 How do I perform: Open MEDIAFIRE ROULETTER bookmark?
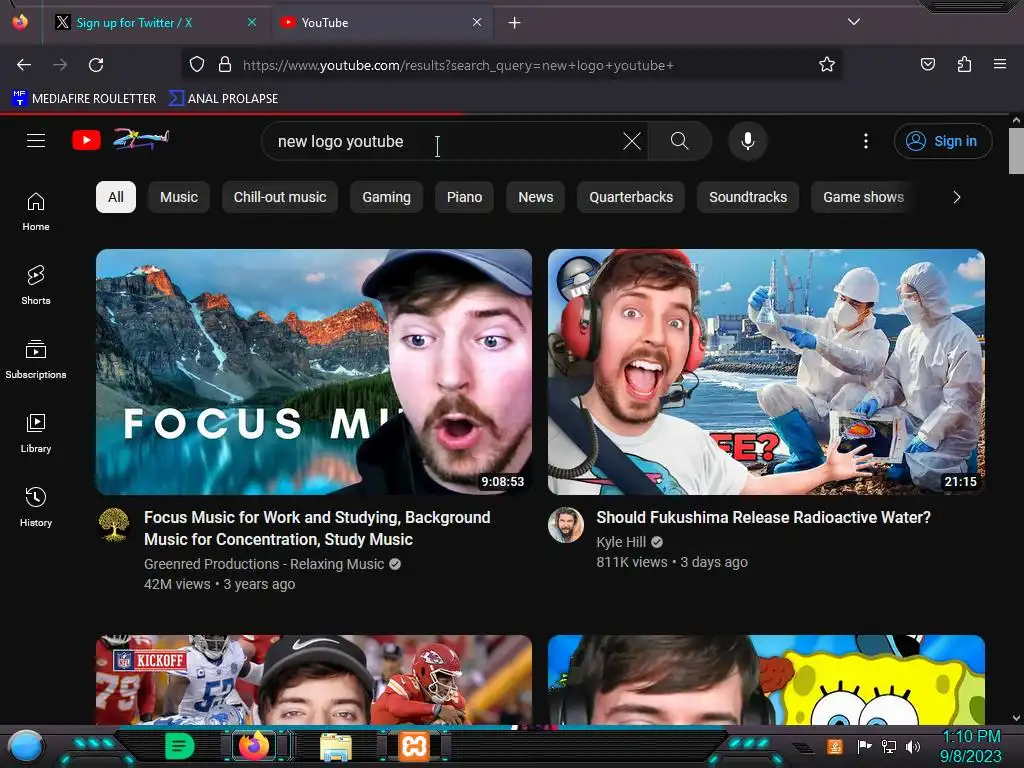pos(84,99)
